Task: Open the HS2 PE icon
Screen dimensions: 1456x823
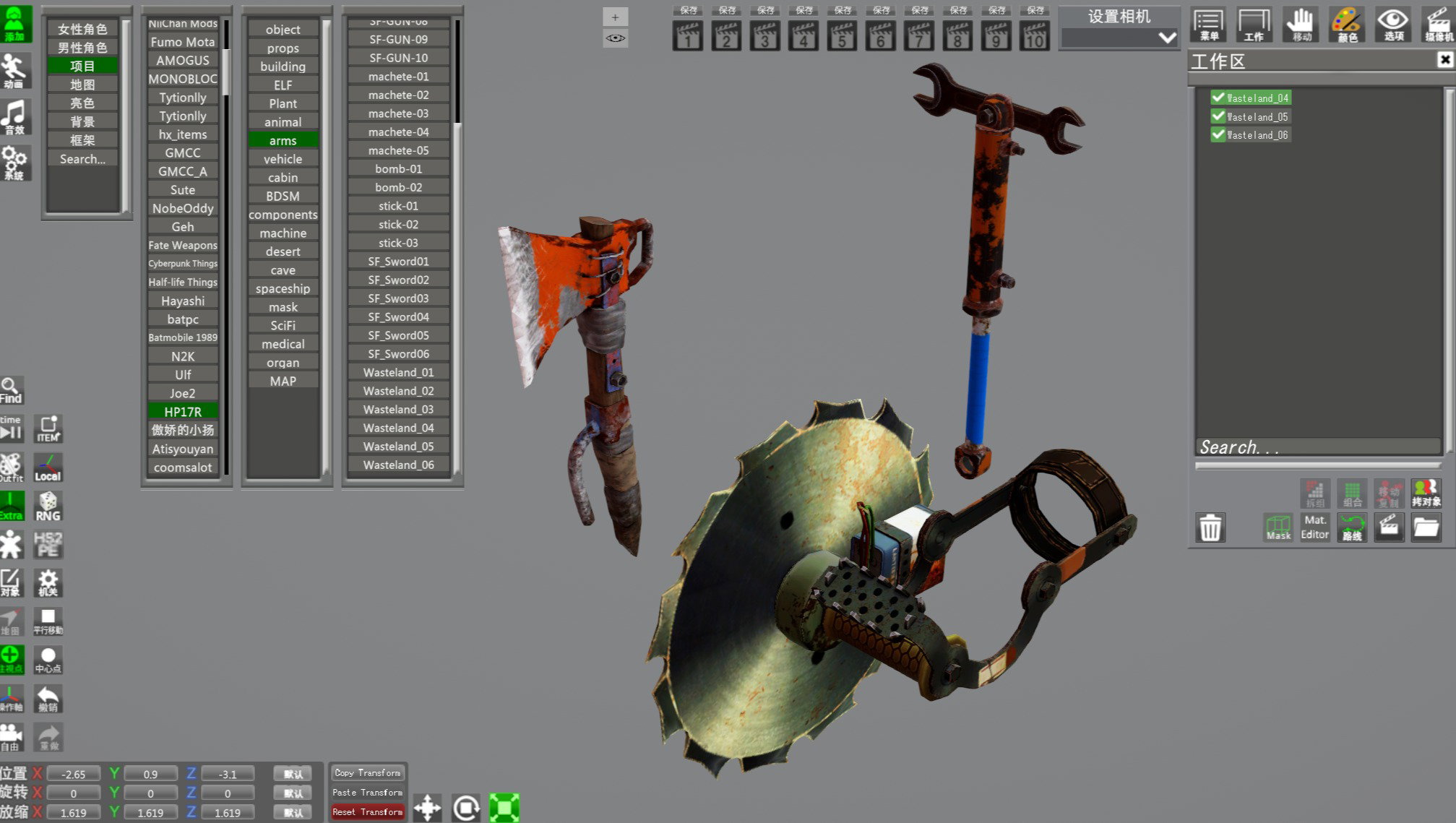Action: coord(48,544)
